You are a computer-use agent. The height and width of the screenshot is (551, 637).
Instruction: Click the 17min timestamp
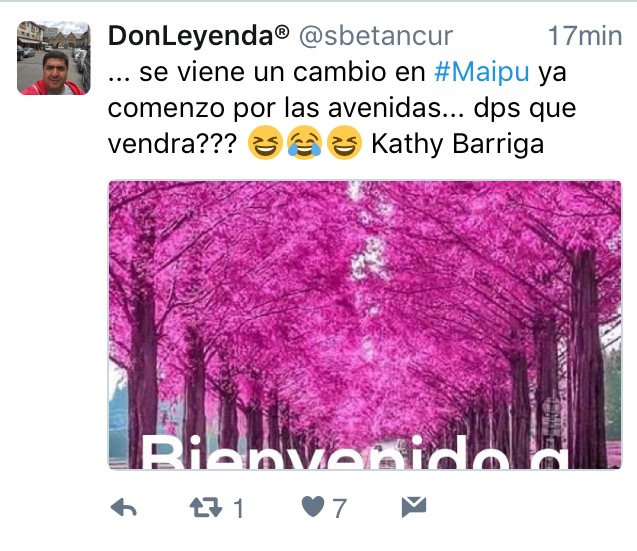pyautogui.click(x=585, y=36)
